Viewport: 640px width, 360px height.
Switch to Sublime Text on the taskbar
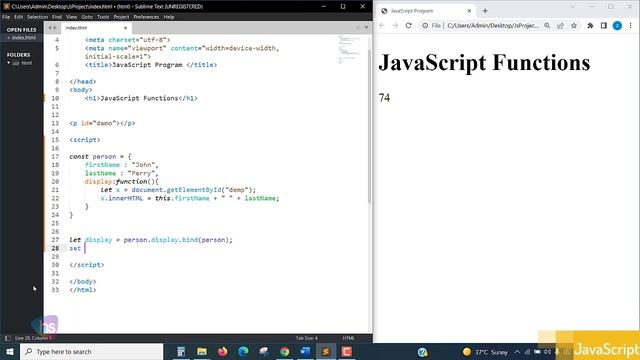(326, 351)
